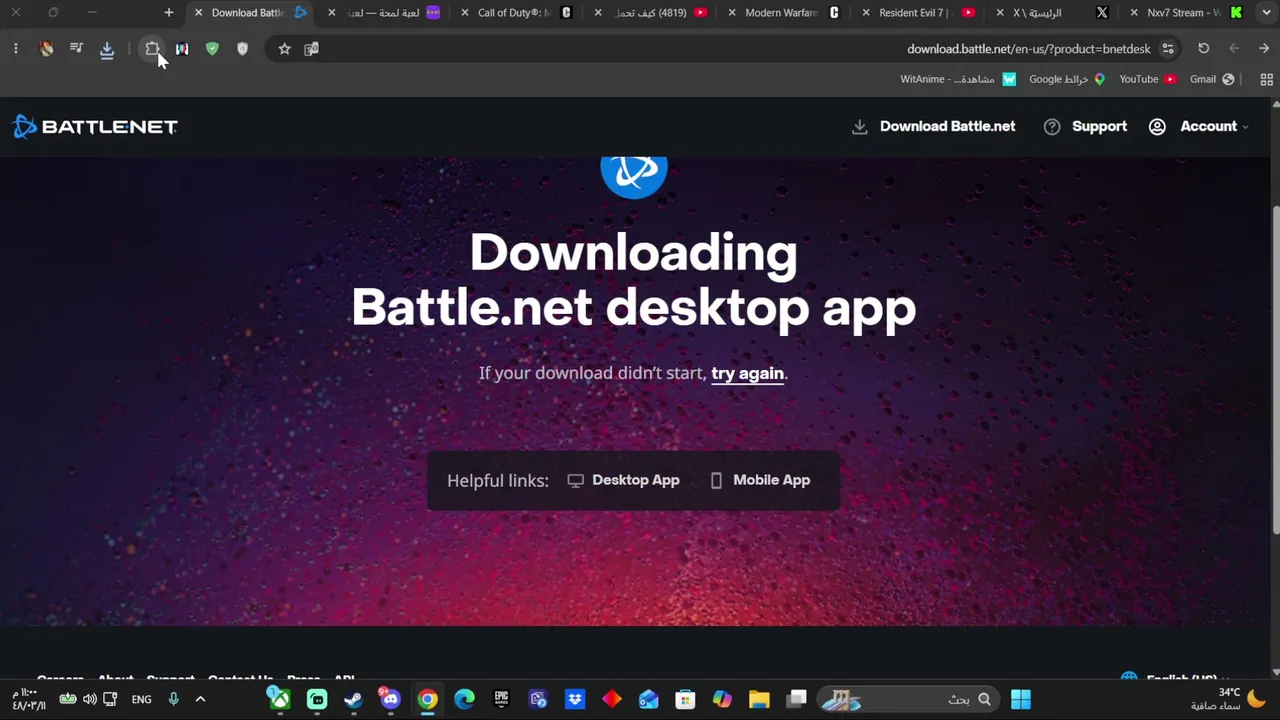
Task: Click the weather widget on taskbar
Action: click(1228, 699)
